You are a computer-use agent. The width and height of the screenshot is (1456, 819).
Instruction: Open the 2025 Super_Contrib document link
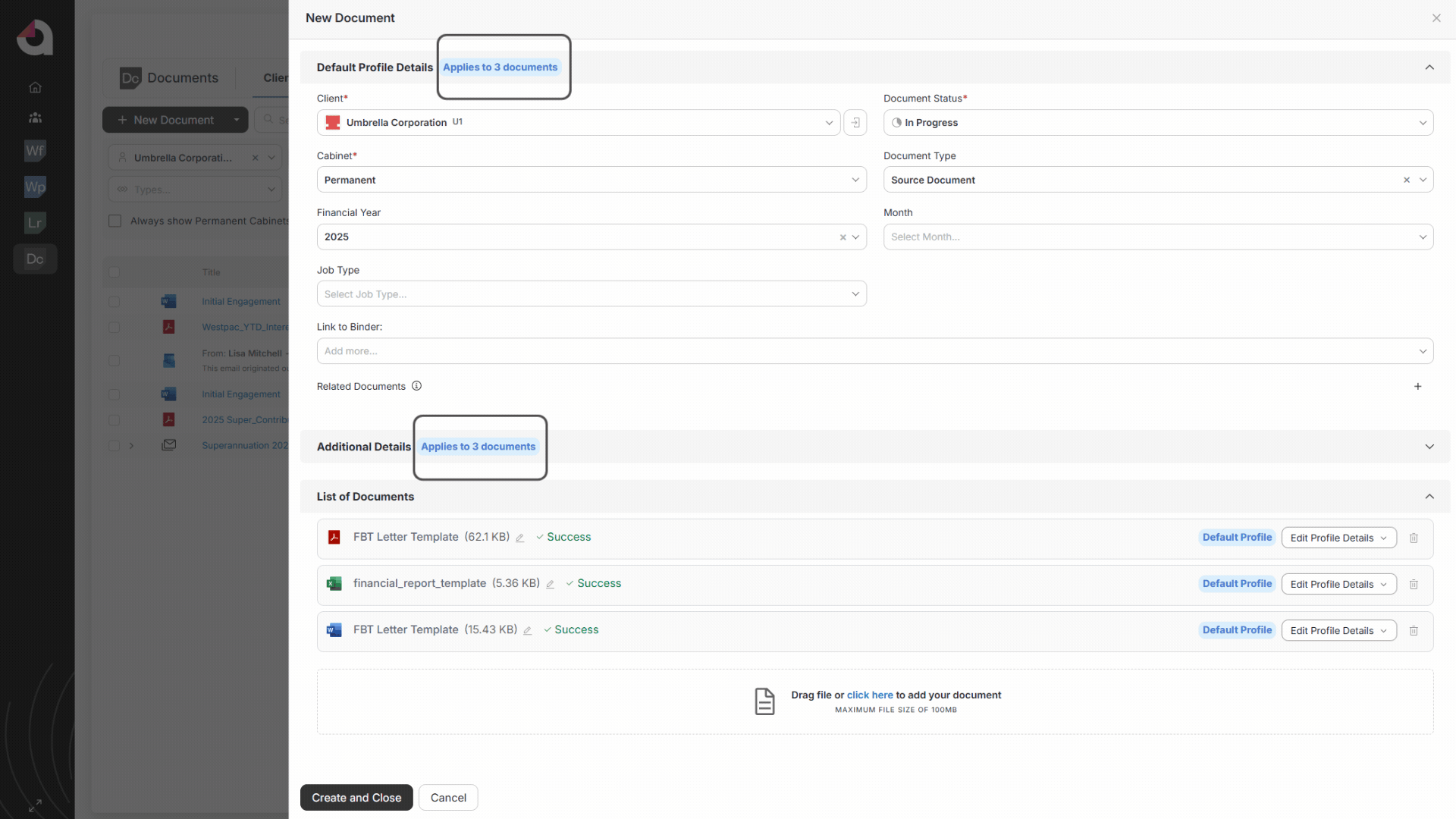pyautogui.click(x=245, y=420)
